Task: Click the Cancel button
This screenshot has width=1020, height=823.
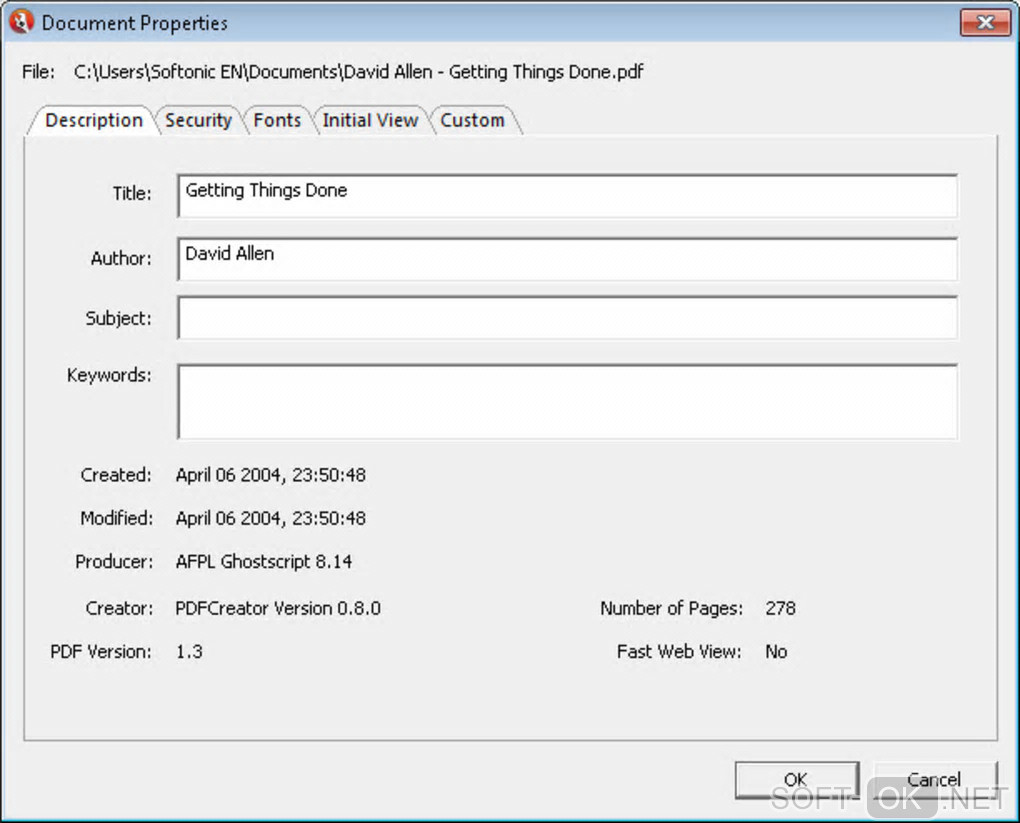Action: 934,779
